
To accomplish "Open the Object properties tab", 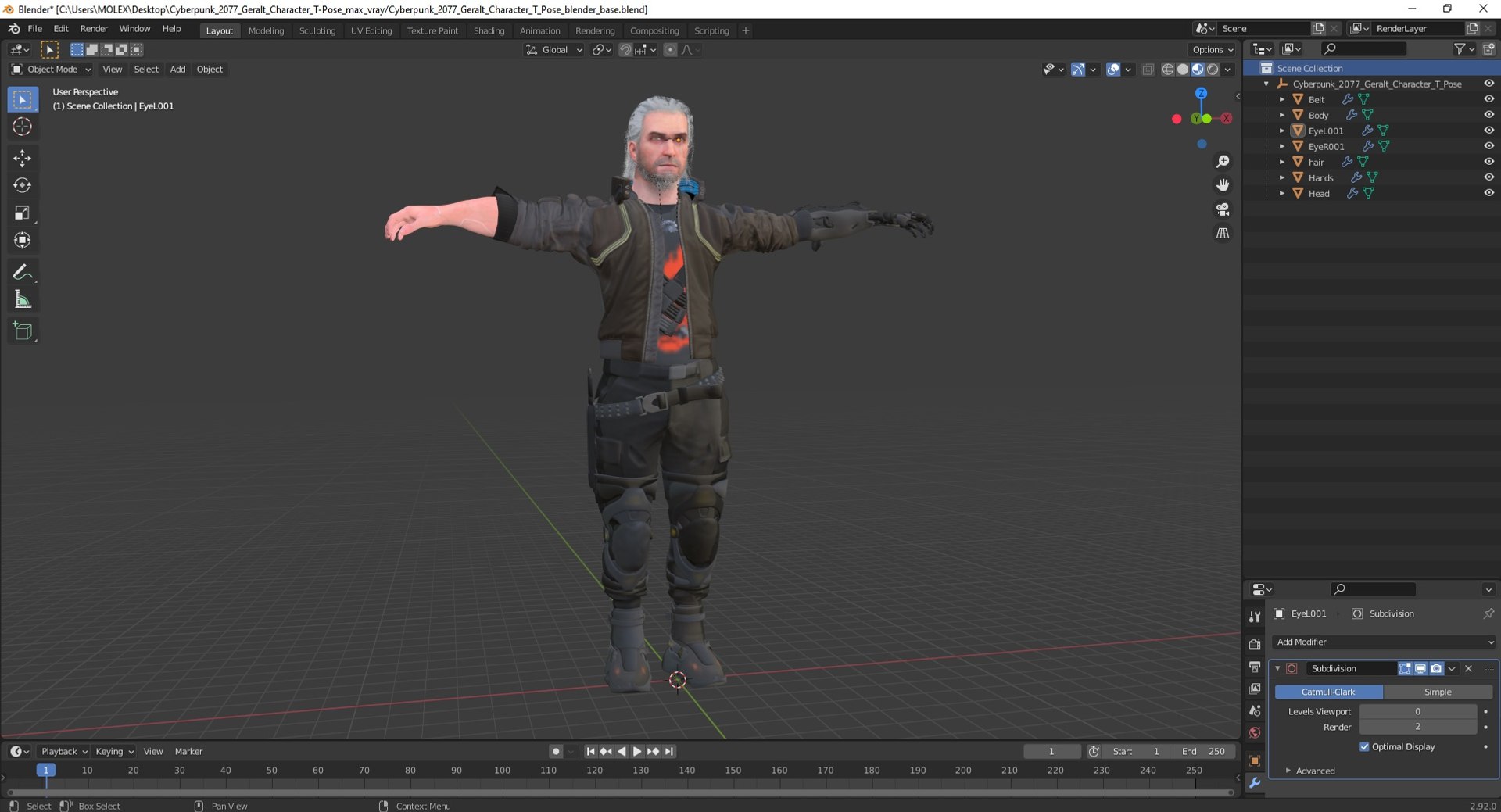I will coord(1255,760).
